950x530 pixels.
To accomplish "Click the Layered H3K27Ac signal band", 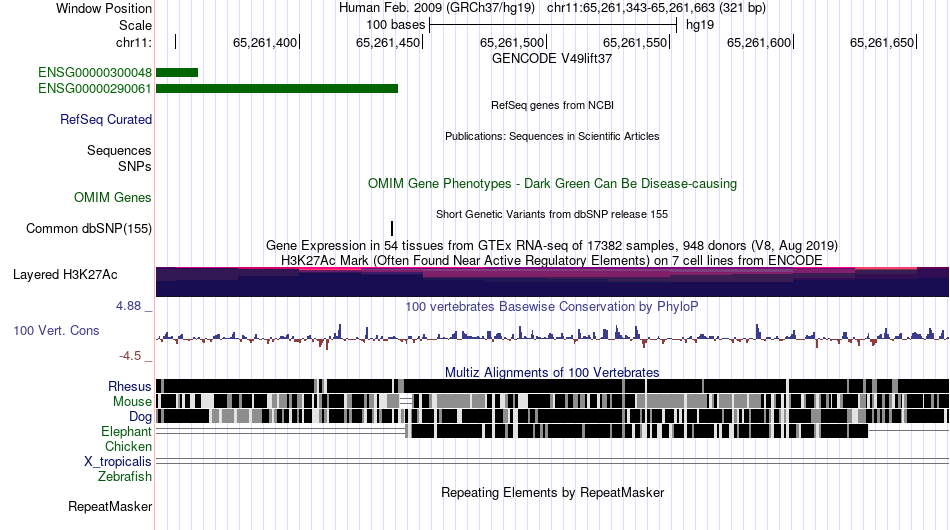I will (553, 282).
